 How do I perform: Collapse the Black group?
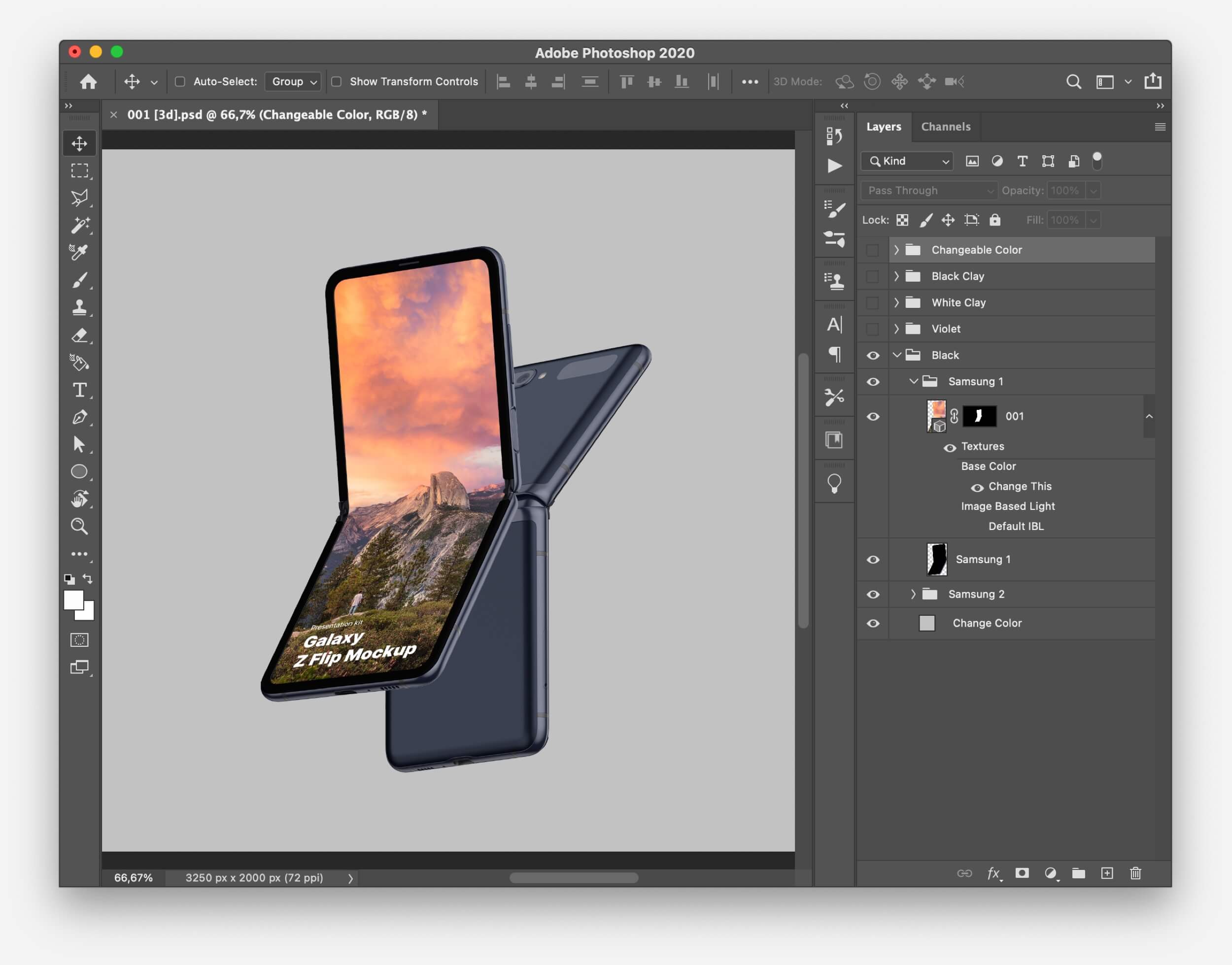(x=897, y=355)
